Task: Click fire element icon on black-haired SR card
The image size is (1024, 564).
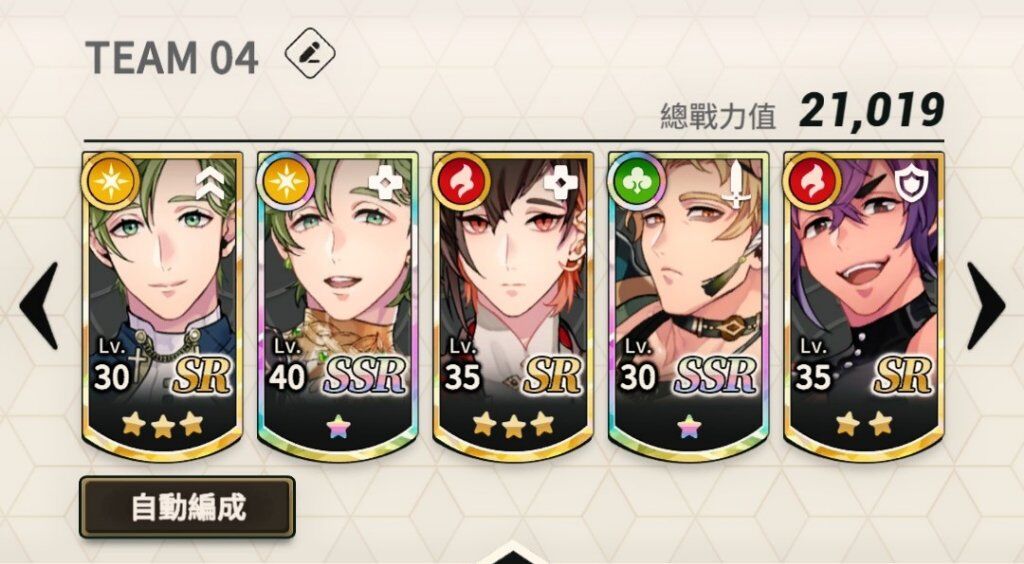Action: [462, 181]
